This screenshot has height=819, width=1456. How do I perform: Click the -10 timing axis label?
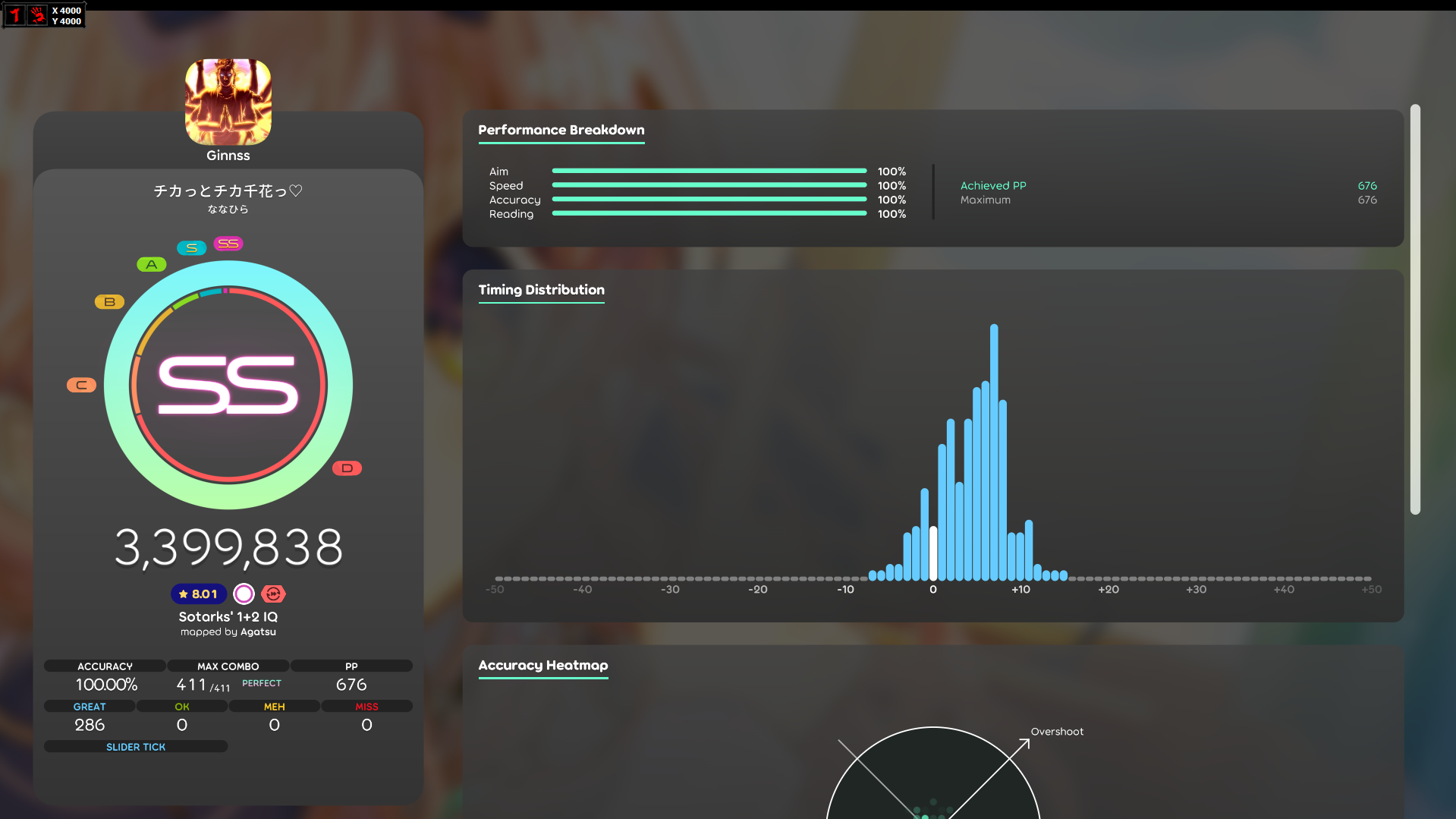tap(845, 590)
